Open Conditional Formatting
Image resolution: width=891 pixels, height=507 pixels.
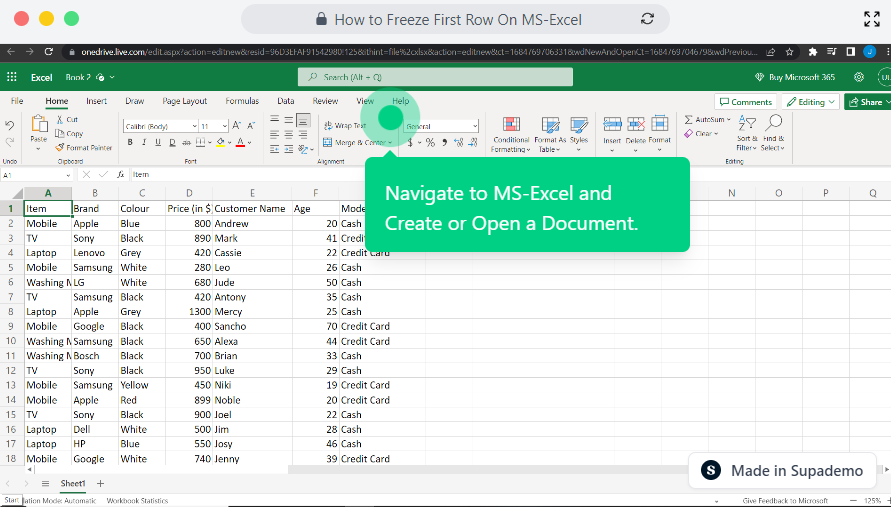(511, 134)
